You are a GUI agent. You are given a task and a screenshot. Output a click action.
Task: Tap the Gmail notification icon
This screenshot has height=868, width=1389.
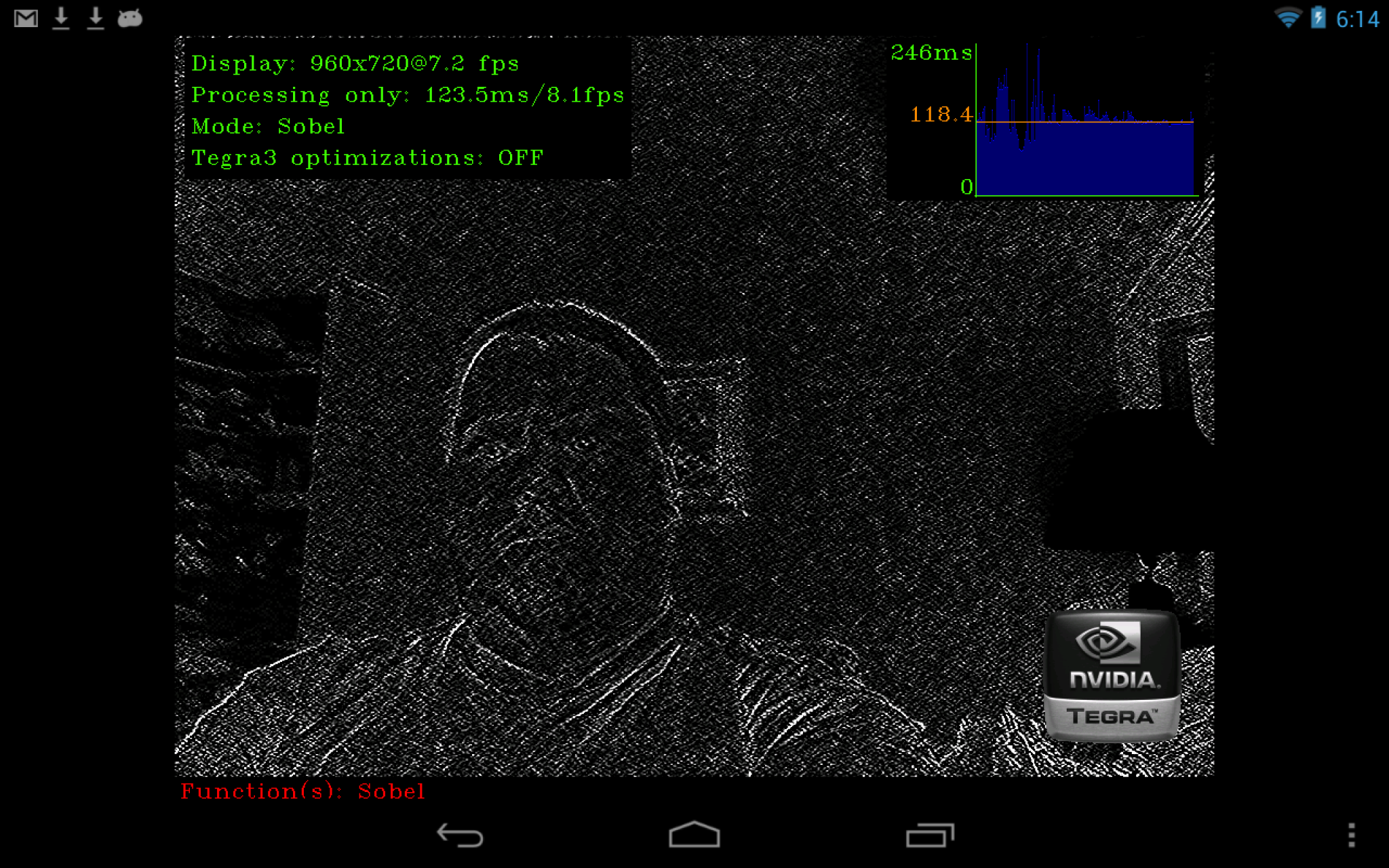26,18
